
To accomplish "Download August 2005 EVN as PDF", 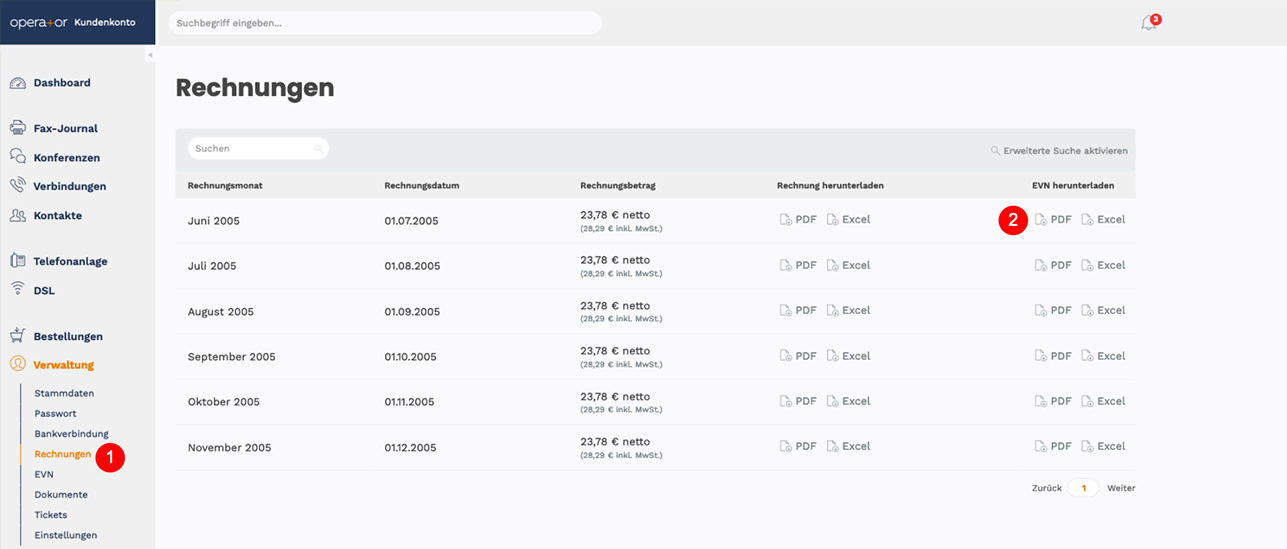I will click(x=1053, y=310).
